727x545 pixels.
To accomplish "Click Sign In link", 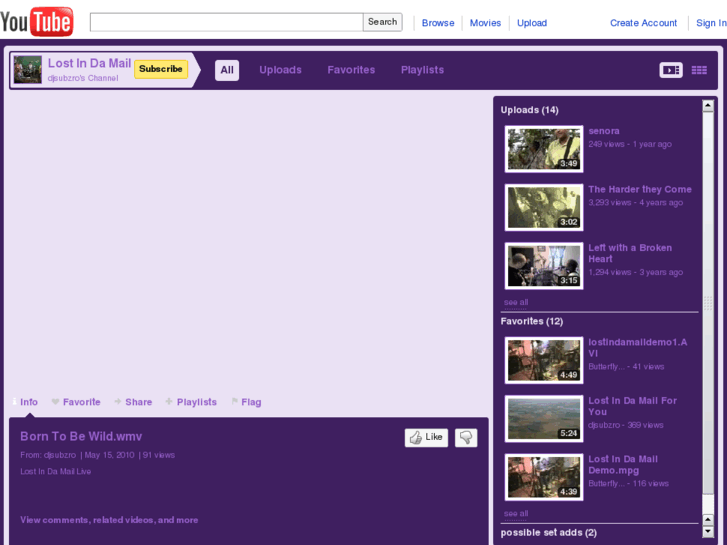I will tap(711, 23).
